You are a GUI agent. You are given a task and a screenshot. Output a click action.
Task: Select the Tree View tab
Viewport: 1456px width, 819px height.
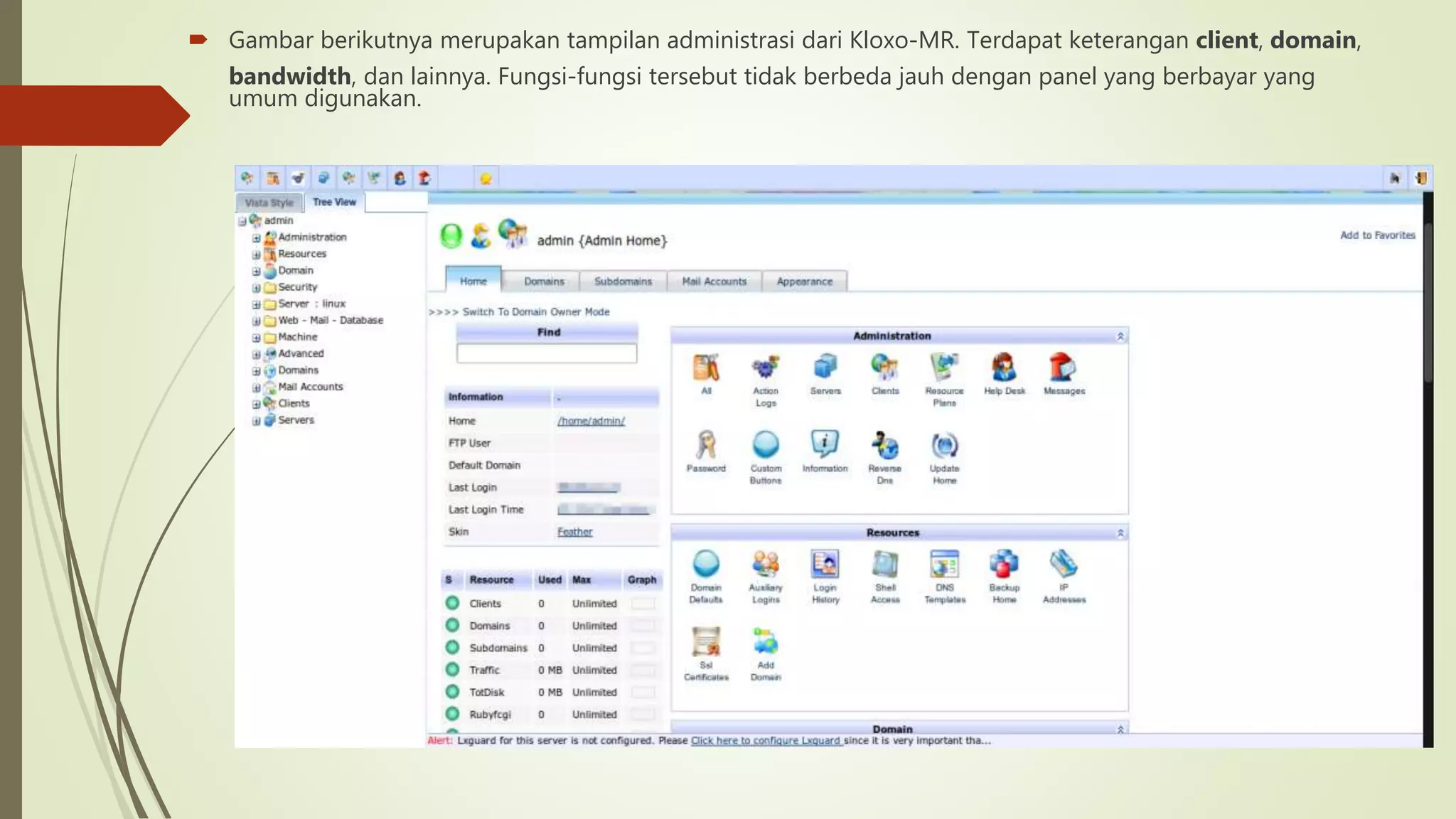pos(334,202)
